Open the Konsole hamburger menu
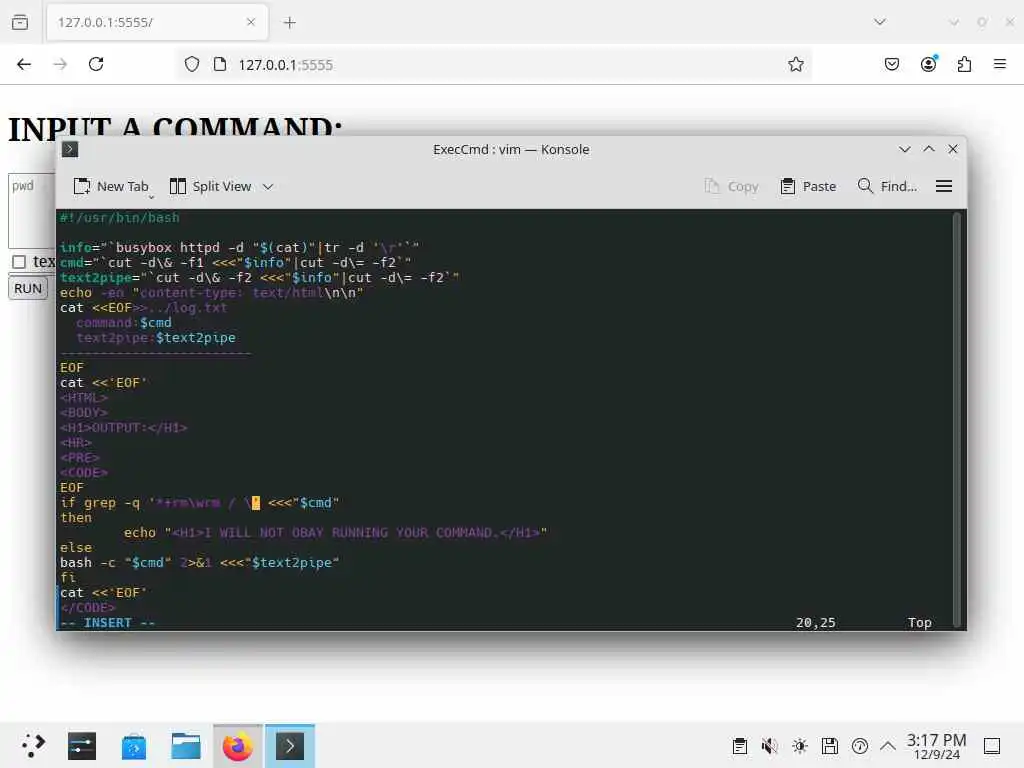 [x=944, y=187]
